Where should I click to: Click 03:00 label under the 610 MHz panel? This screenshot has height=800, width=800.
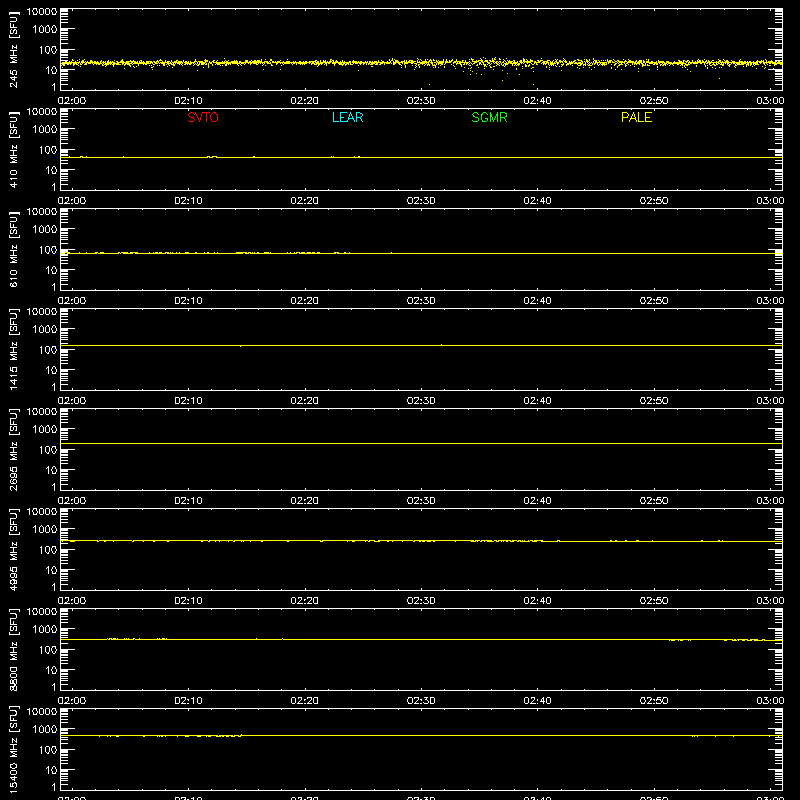(x=770, y=301)
